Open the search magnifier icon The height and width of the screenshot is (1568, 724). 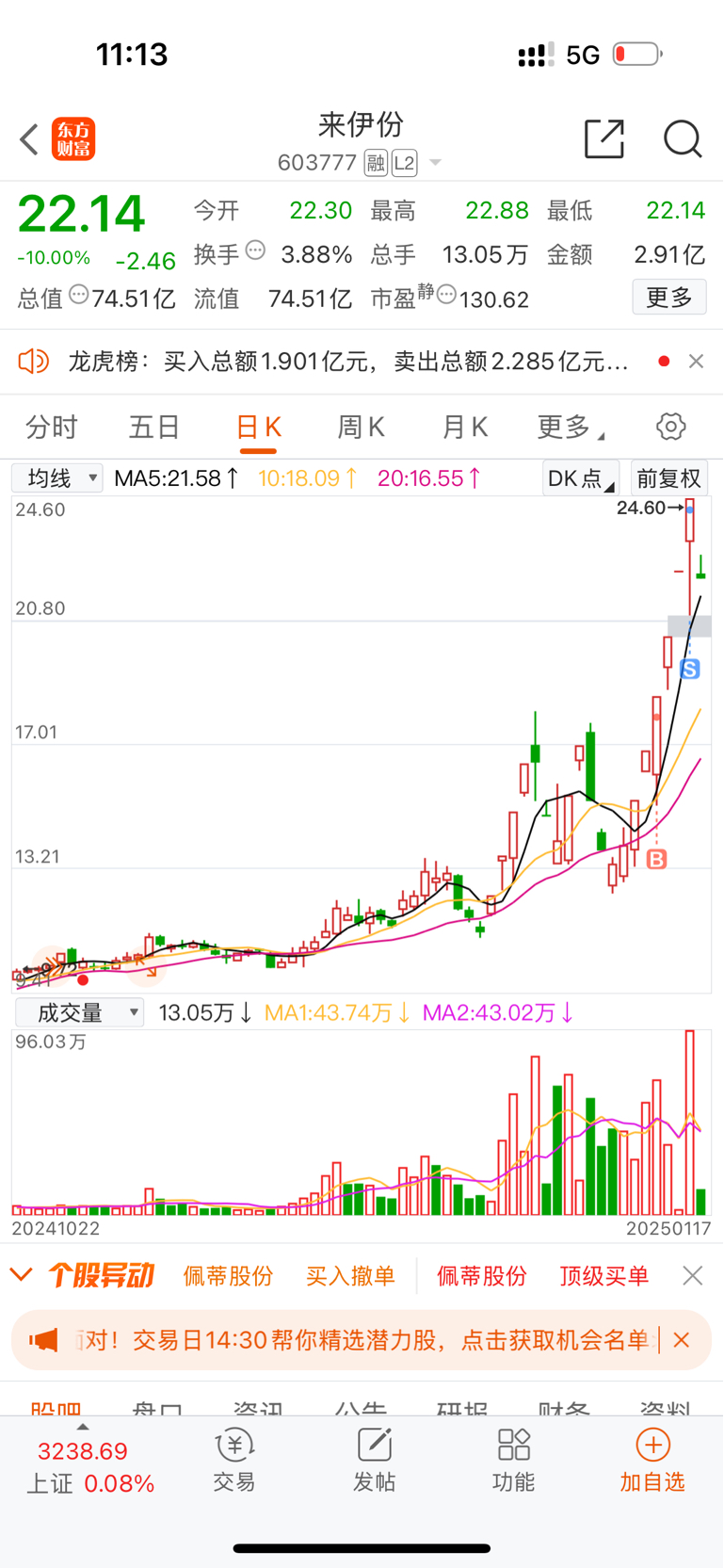coord(683,139)
